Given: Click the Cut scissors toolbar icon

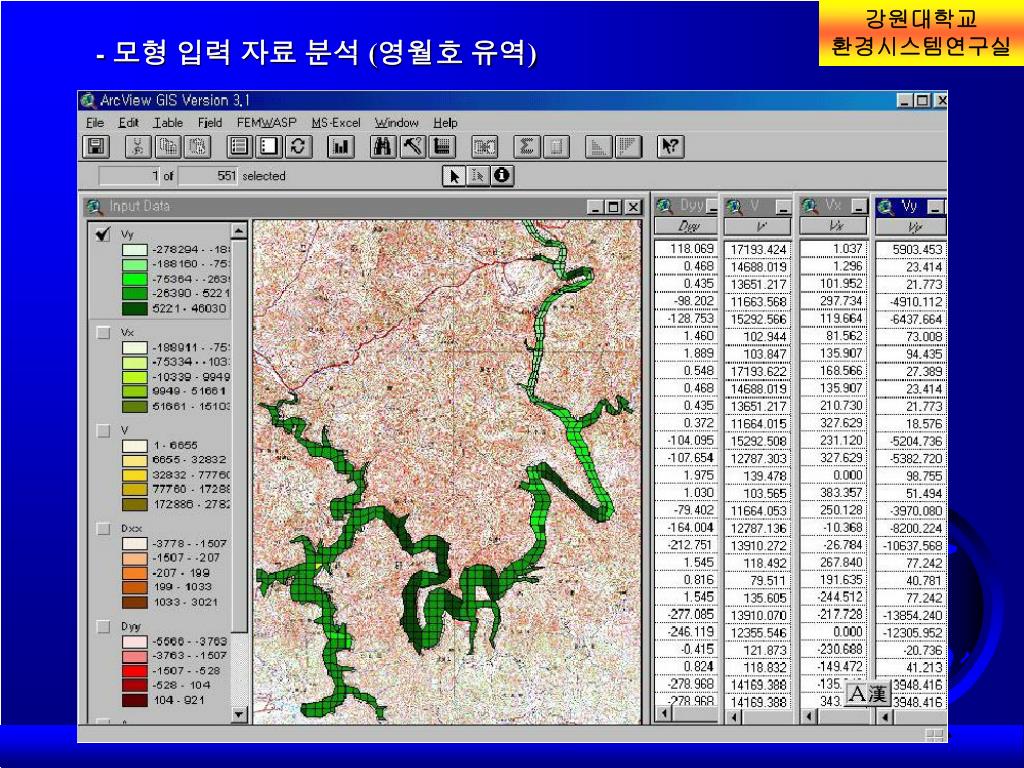Looking at the screenshot, I should [x=137, y=146].
